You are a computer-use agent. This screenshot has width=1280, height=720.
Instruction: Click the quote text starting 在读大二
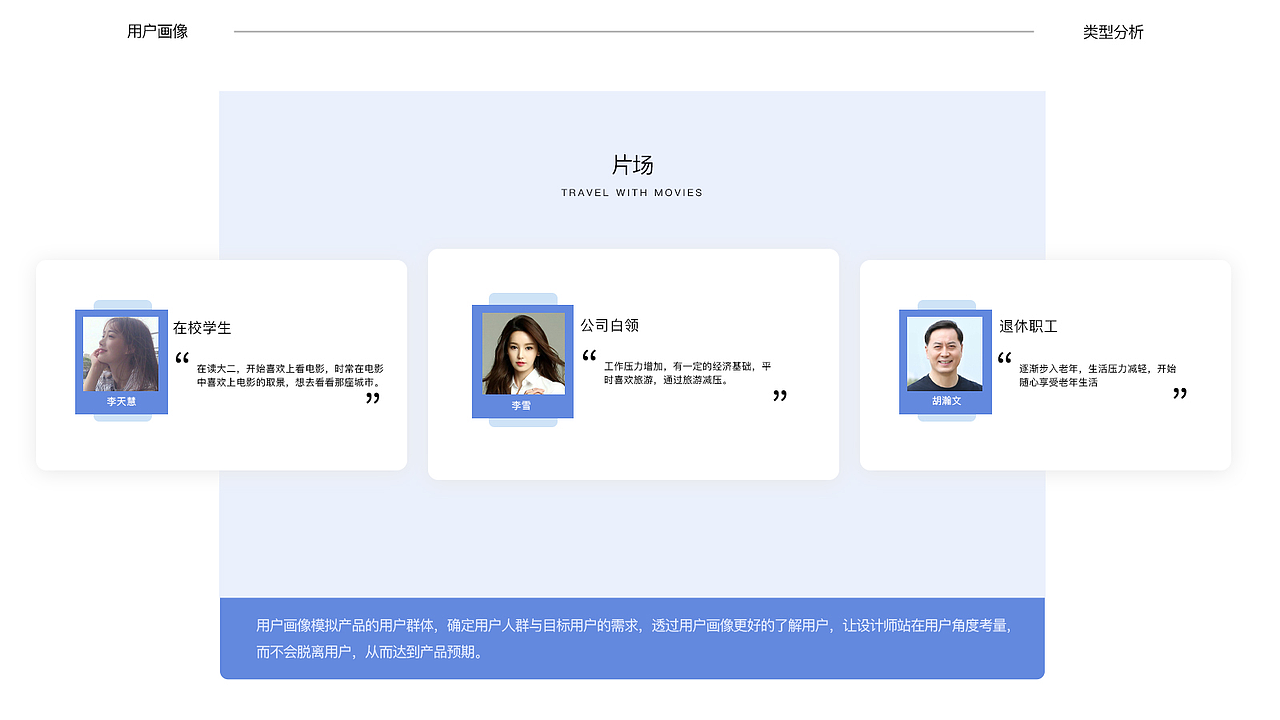tap(290, 375)
